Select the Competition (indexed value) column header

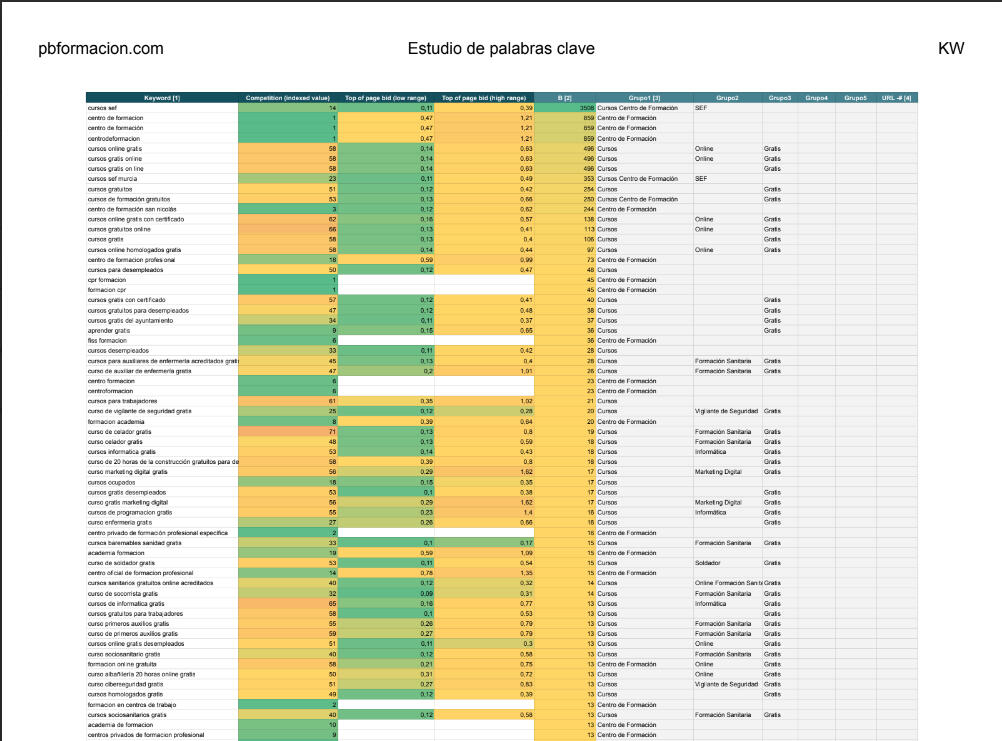coord(288,98)
